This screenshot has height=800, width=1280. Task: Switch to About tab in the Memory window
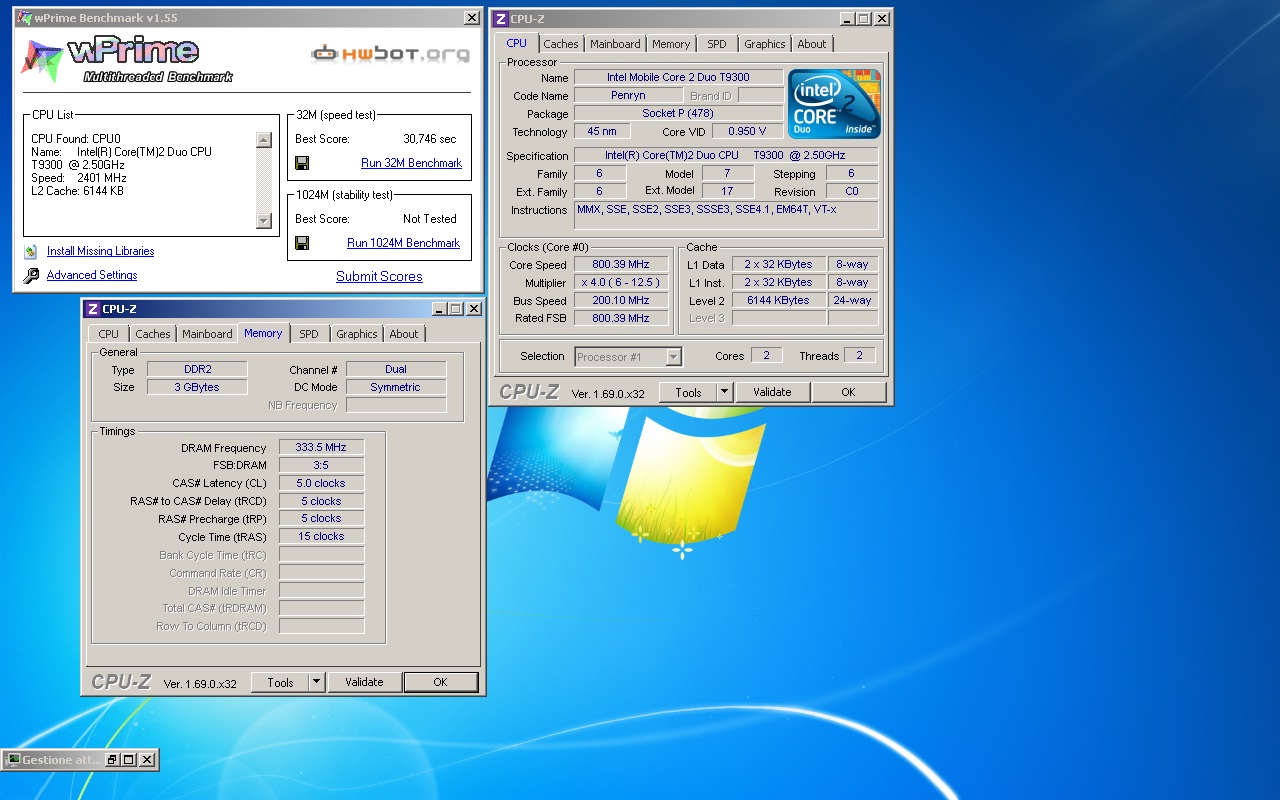404,334
